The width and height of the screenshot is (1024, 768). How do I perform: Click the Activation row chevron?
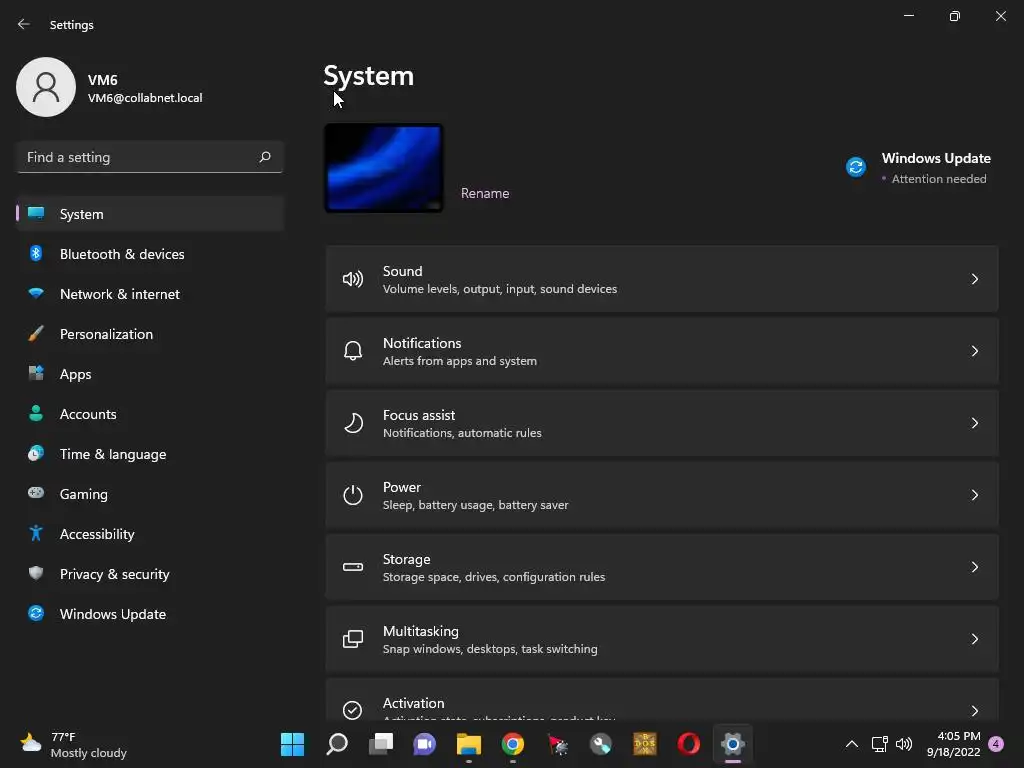[974, 711]
